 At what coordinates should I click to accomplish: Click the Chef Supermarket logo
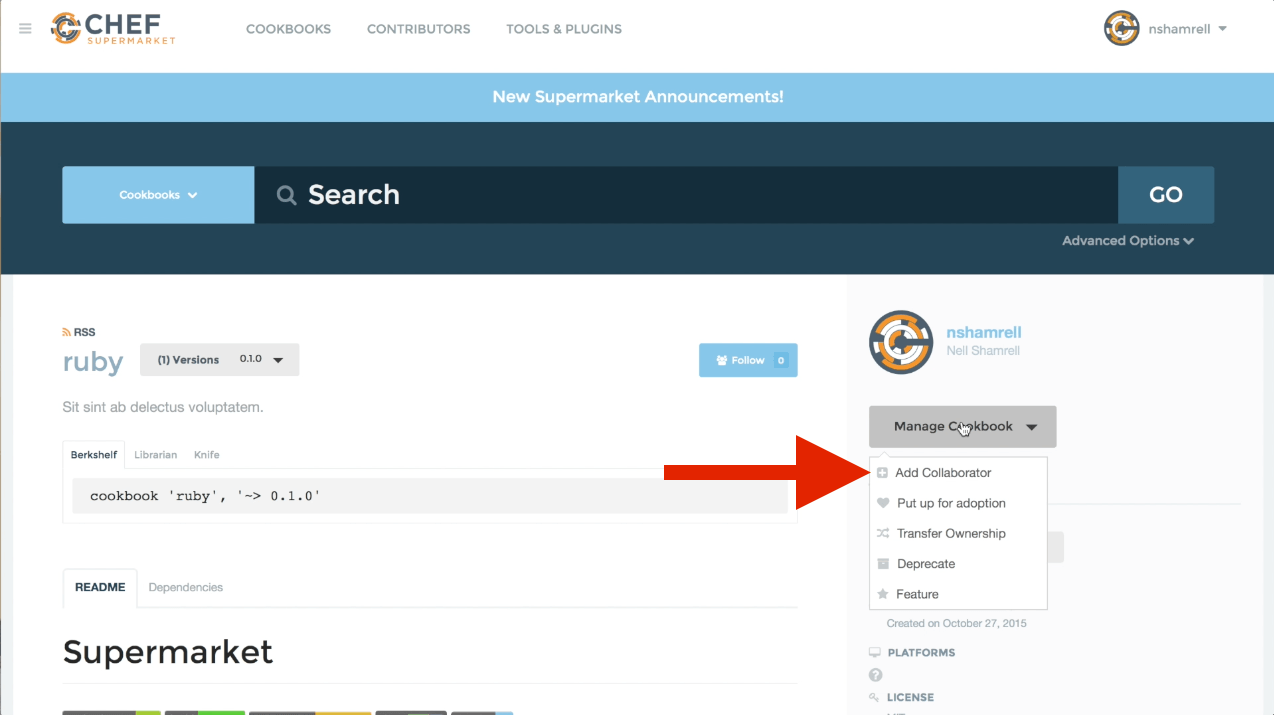pyautogui.click(x=111, y=28)
